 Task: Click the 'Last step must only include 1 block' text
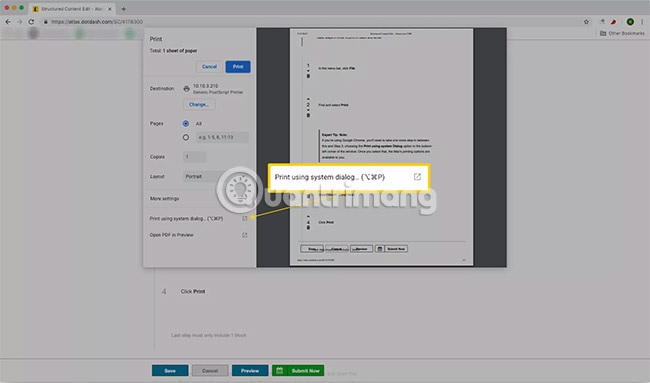point(209,335)
